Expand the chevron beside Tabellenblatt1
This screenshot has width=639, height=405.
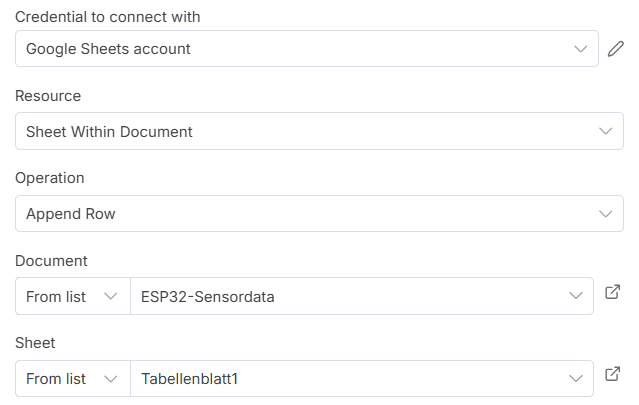point(576,379)
